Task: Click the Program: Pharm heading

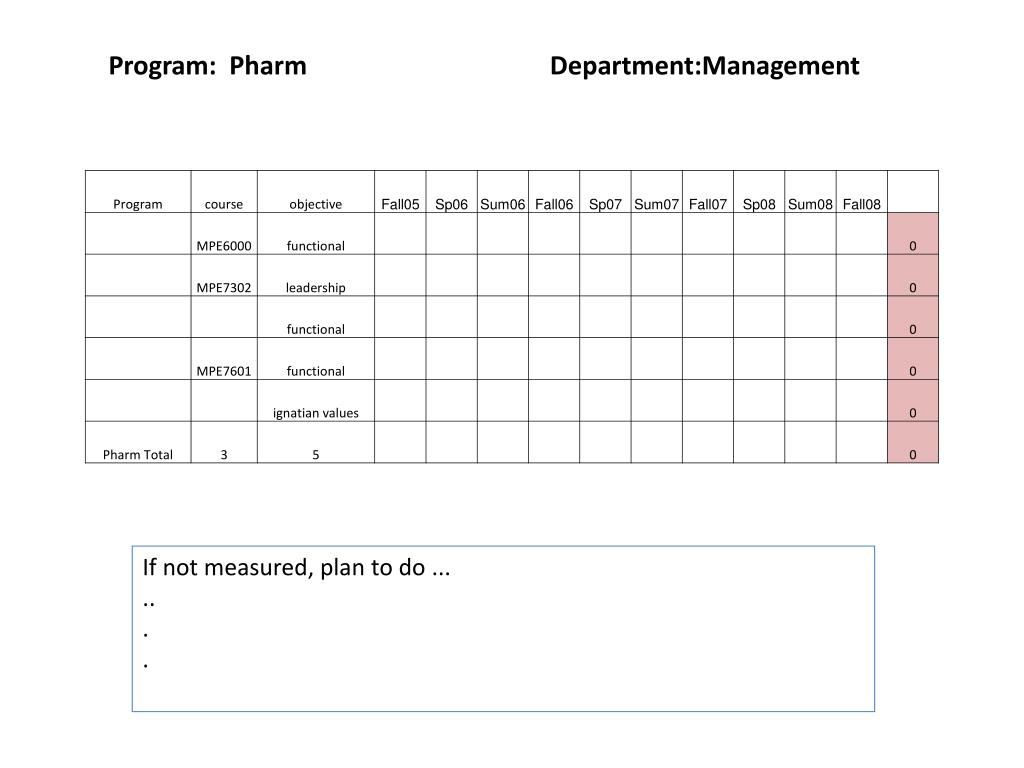Action: point(208,66)
